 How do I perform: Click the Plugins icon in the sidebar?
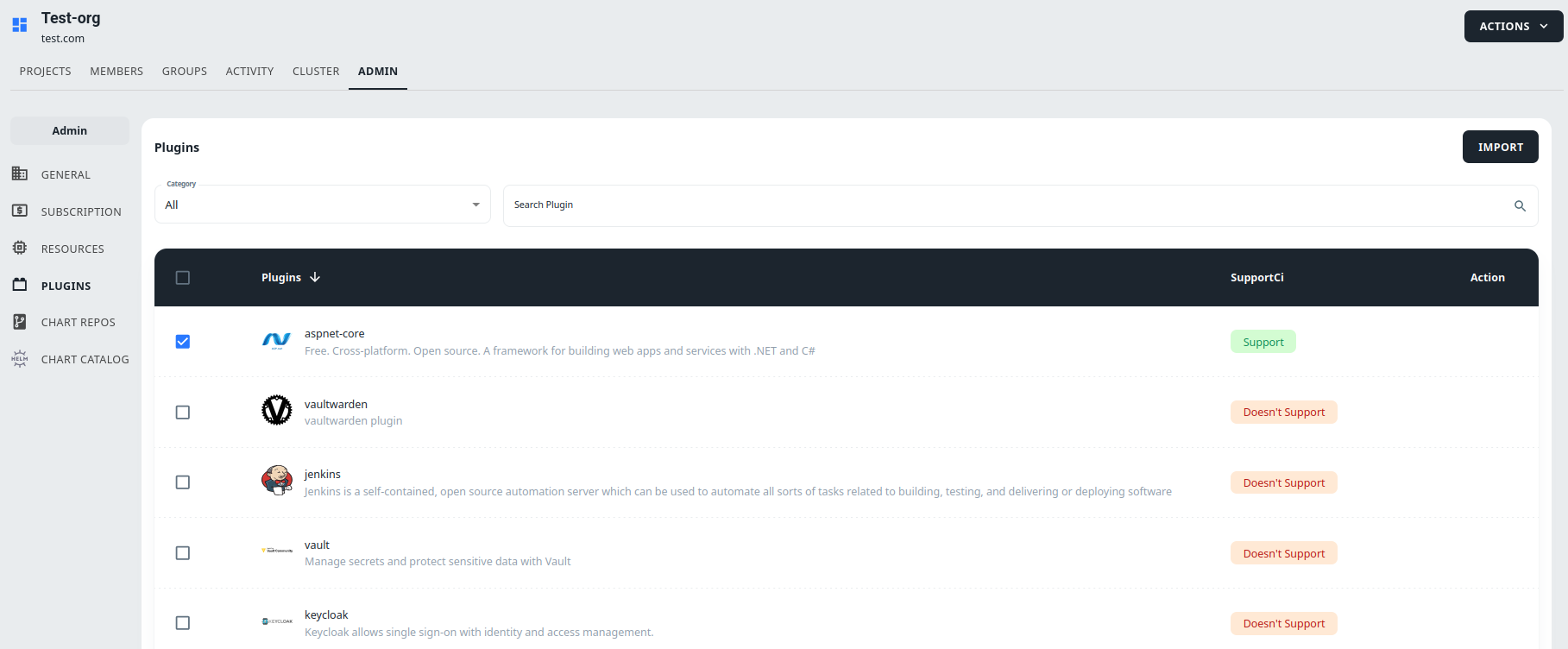coord(20,285)
